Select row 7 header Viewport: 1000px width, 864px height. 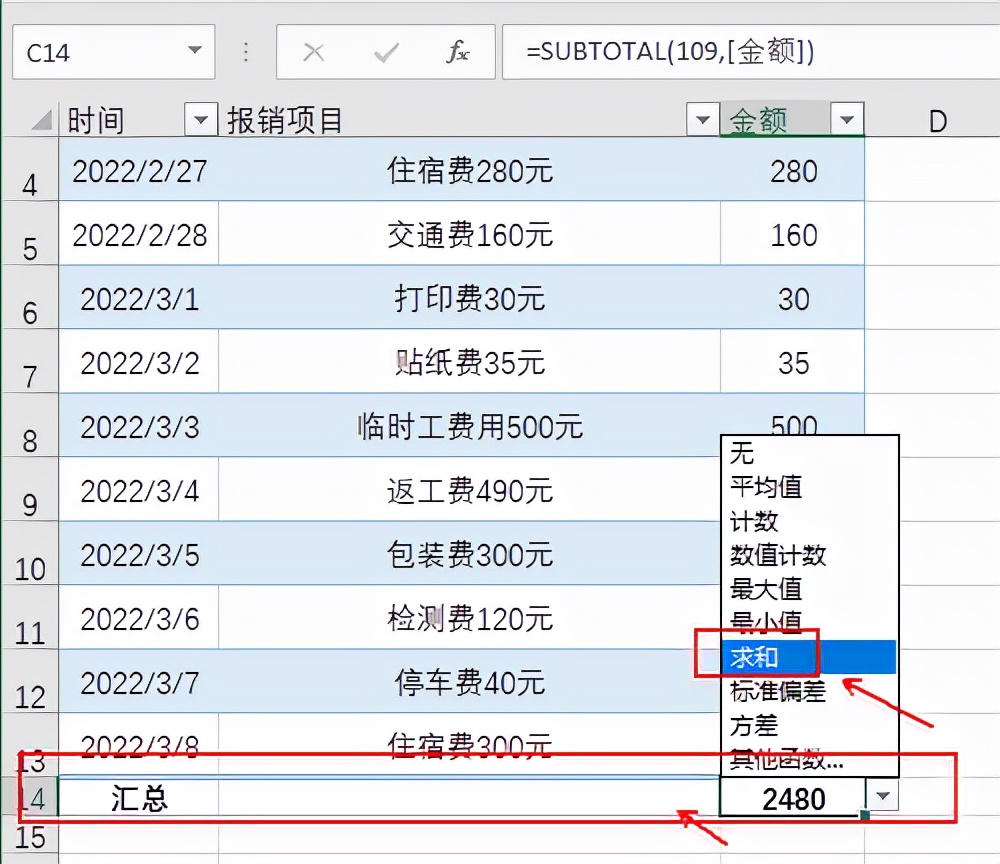click(x=29, y=362)
